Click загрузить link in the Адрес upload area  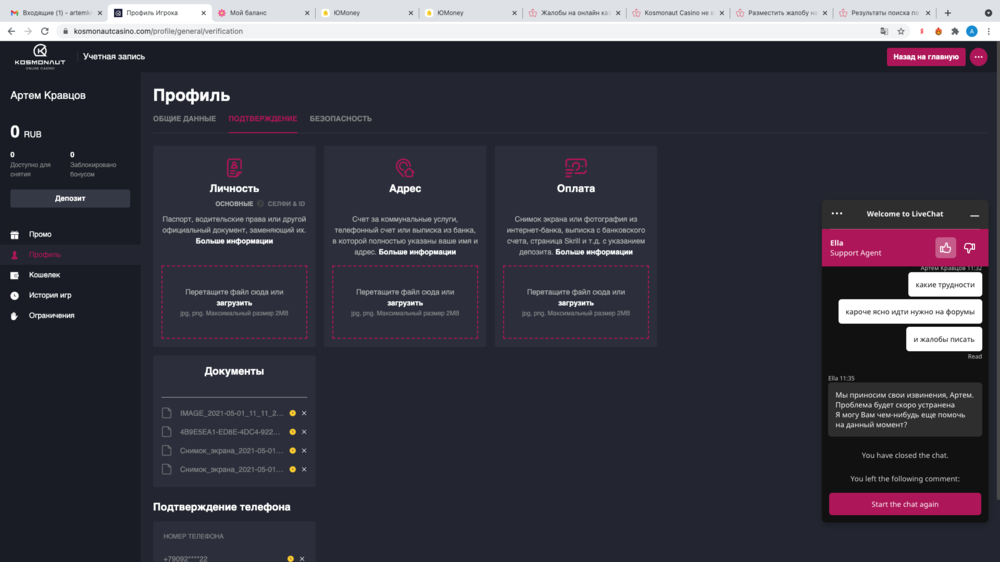404,302
